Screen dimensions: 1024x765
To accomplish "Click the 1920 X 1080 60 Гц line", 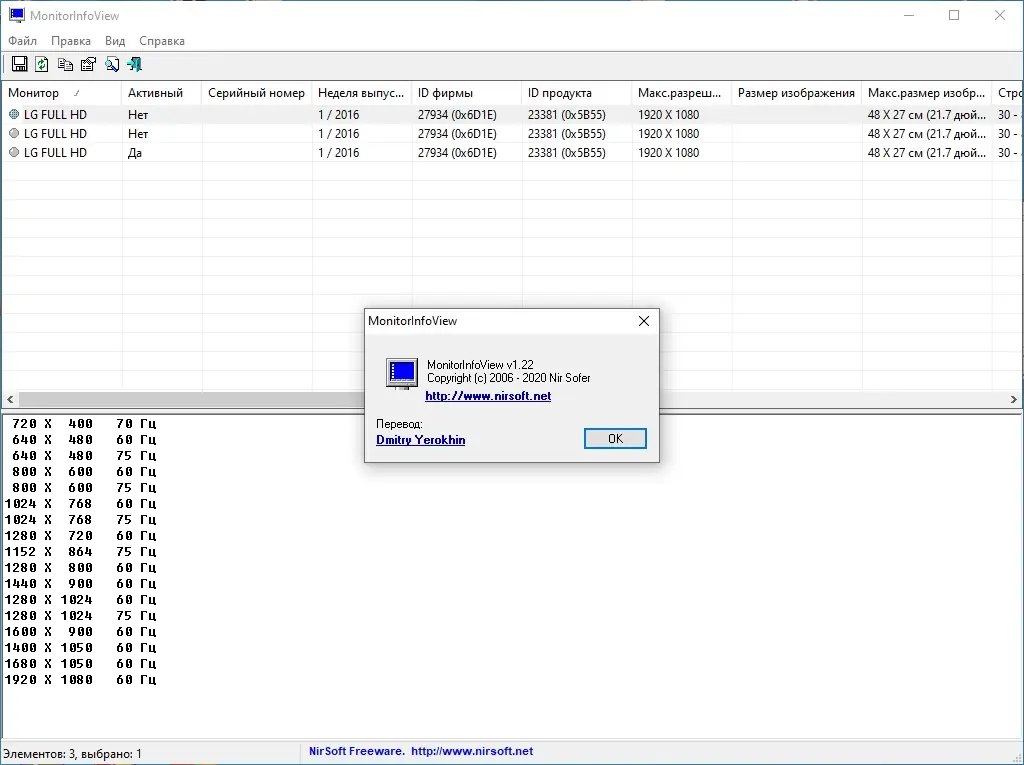I will [x=80, y=679].
